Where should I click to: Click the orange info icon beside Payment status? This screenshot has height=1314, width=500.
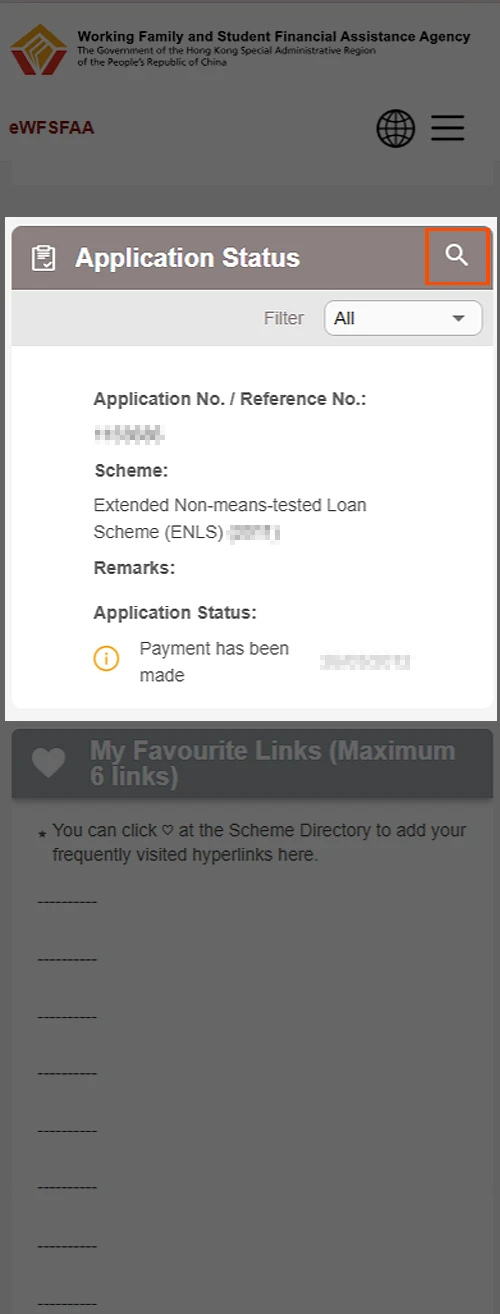point(106,659)
